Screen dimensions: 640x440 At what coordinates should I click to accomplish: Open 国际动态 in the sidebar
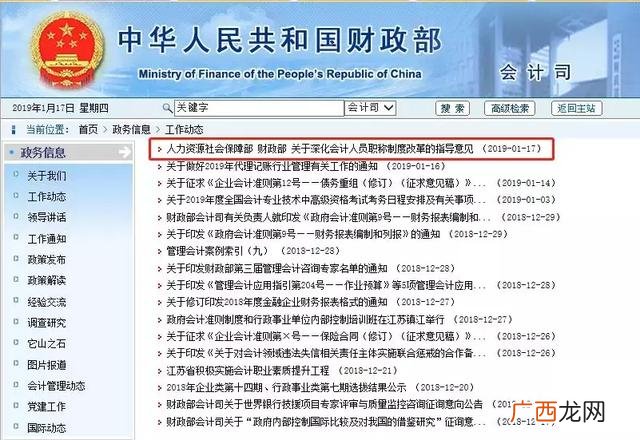click(47, 428)
